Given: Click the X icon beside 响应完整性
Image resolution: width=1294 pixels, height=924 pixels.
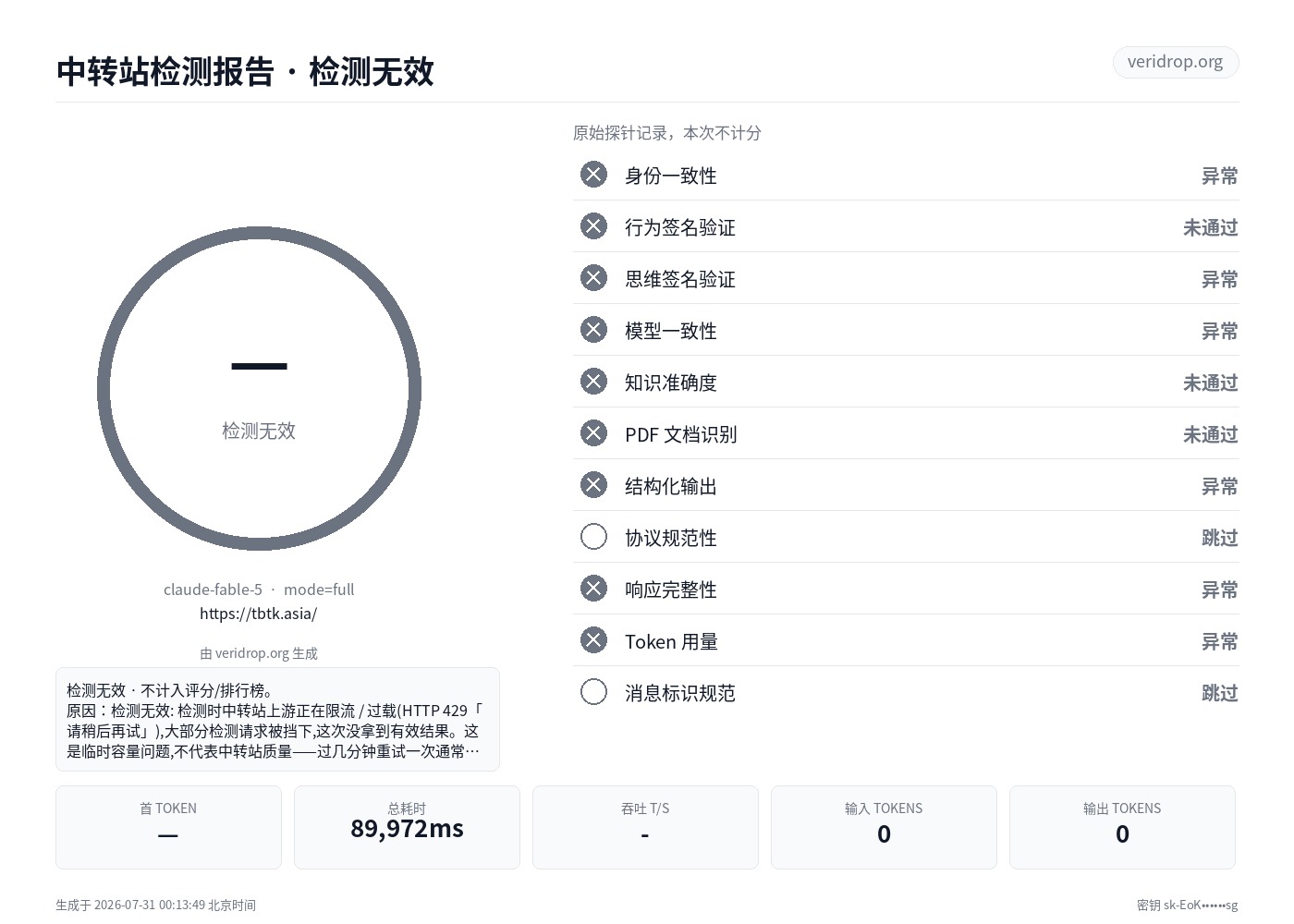Looking at the screenshot, I should (x=593, y=589).
